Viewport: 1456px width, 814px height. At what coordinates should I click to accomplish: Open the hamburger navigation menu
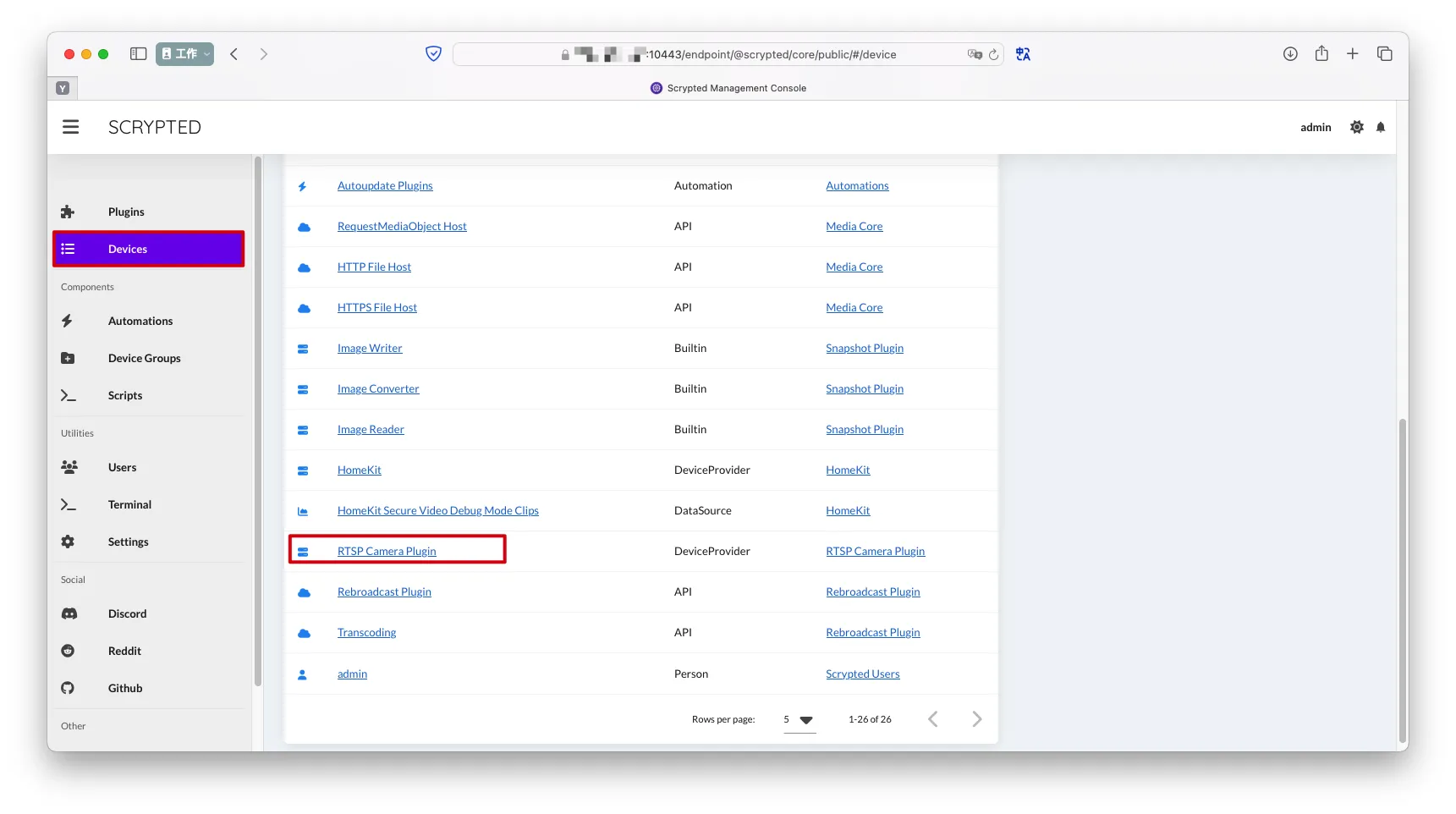click(x=70, y=127)
